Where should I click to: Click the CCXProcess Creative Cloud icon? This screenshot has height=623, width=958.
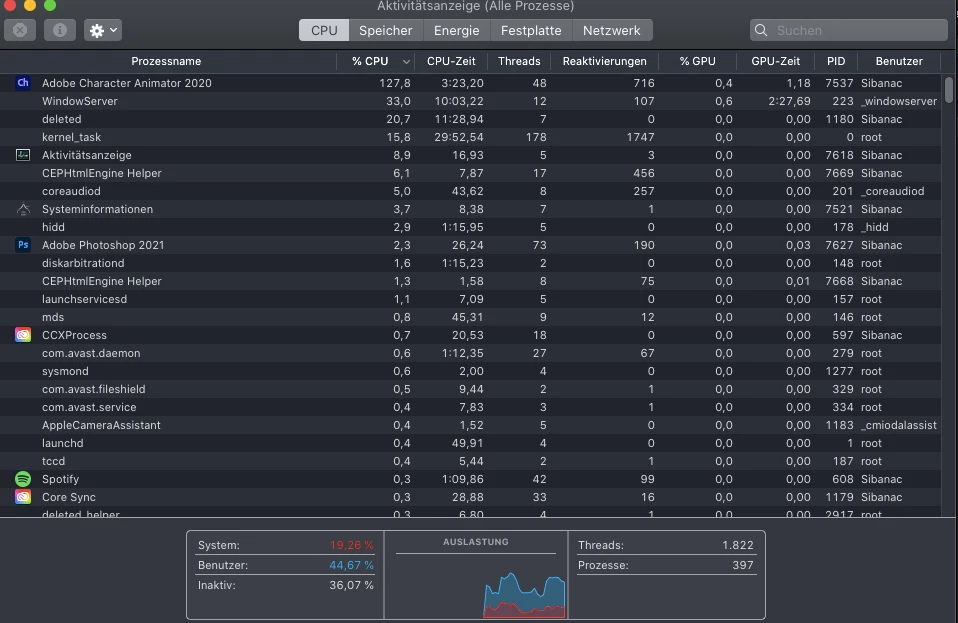click(x=23, y=335)
